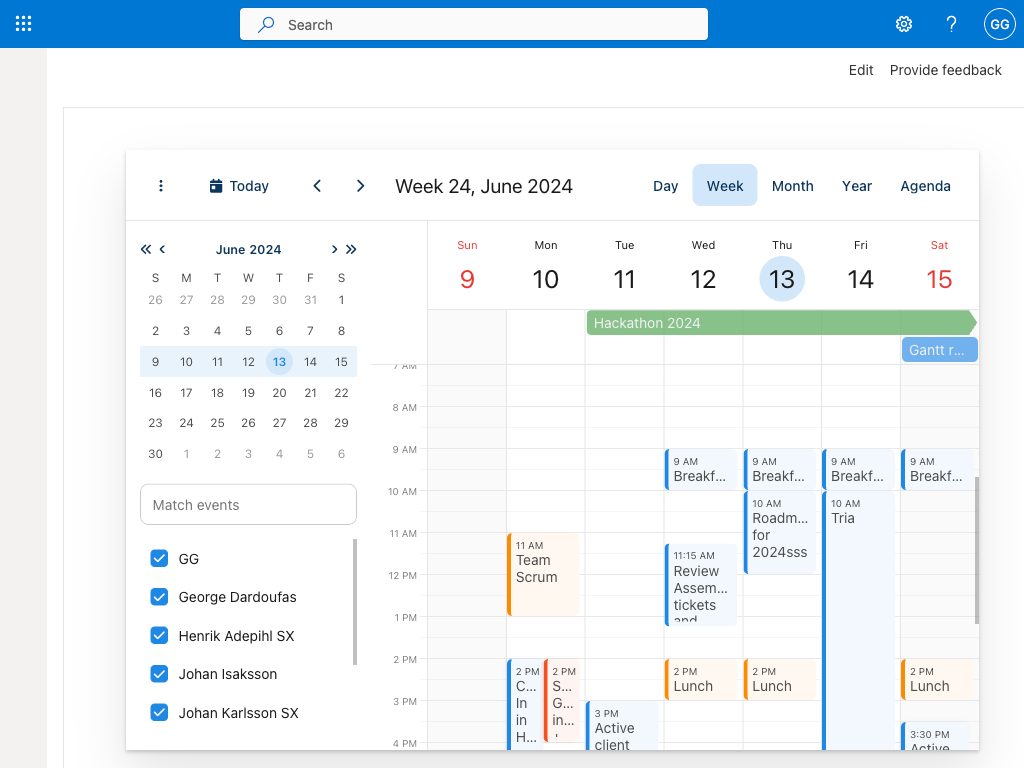The image size is (1024, 768).
Task: Open Settings via the gear icon
Action: pyautogui.click(x=903, y=23)
